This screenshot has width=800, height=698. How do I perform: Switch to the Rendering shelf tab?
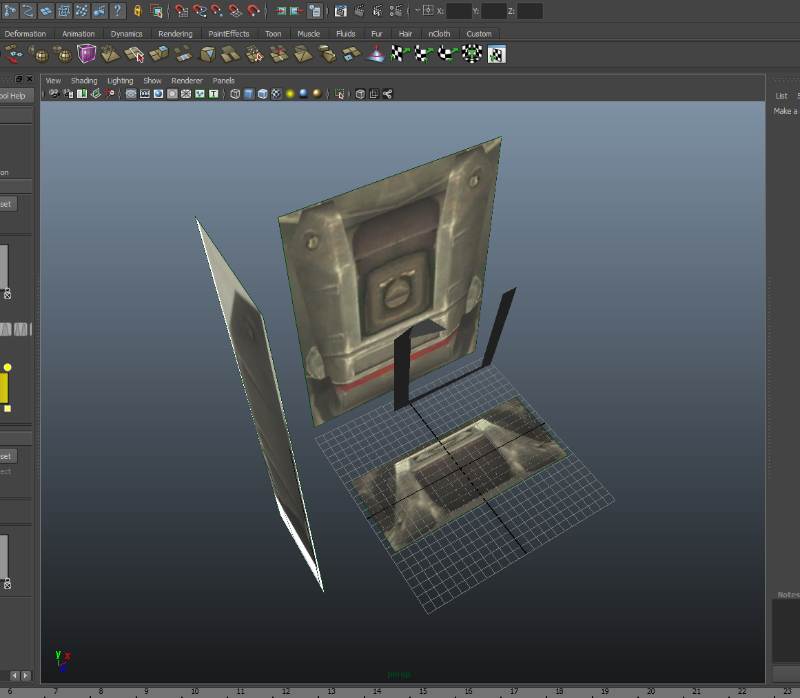coord(175,34)
